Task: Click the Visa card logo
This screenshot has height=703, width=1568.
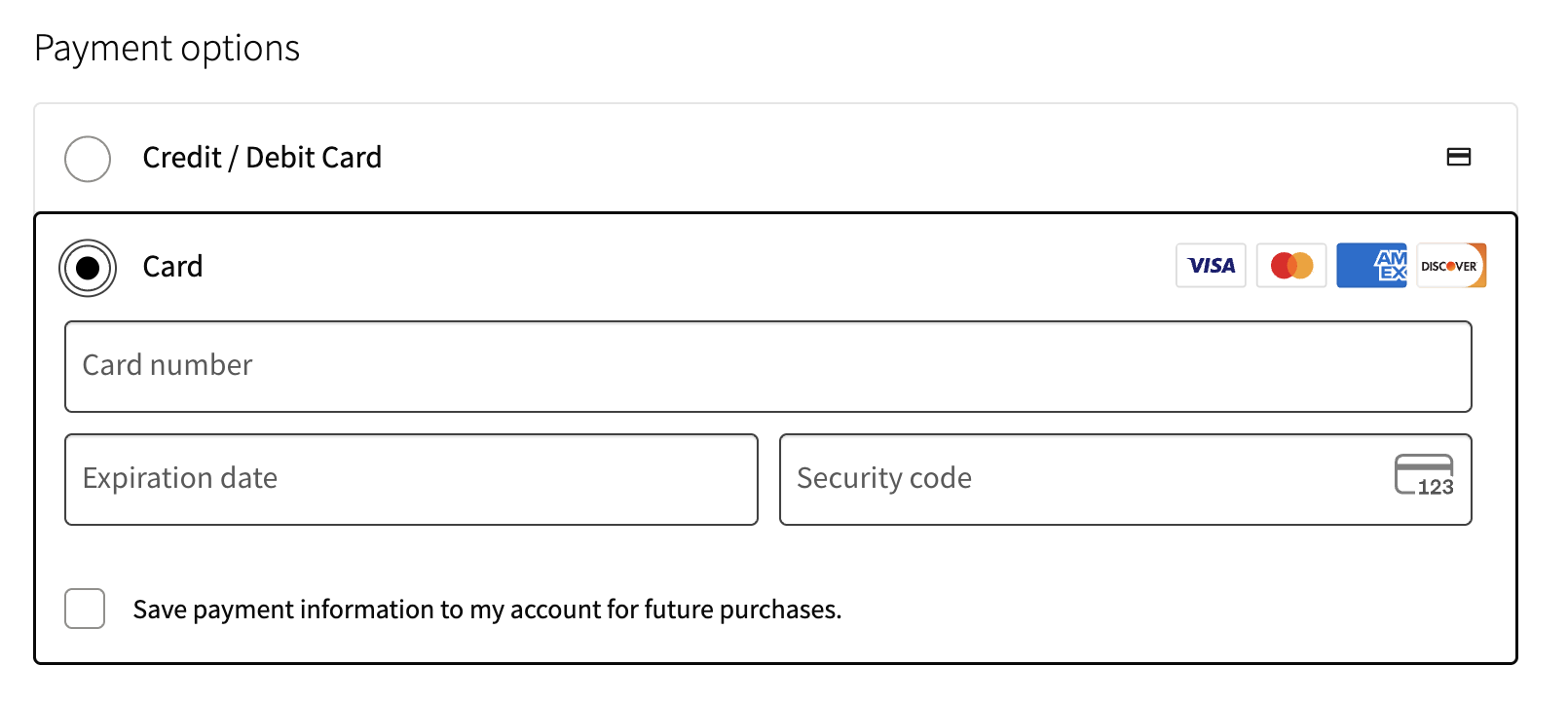Action: [x=1211, y=266]
